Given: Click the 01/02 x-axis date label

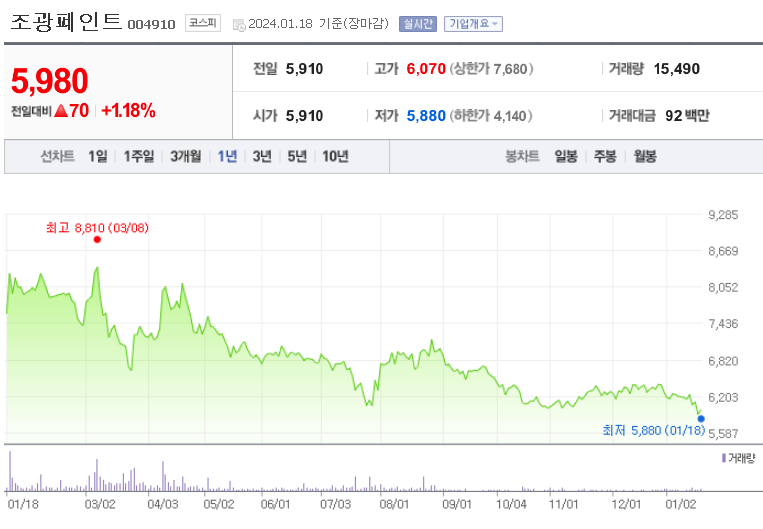Looking at the screenshot, I should click(x=681, y=504).
